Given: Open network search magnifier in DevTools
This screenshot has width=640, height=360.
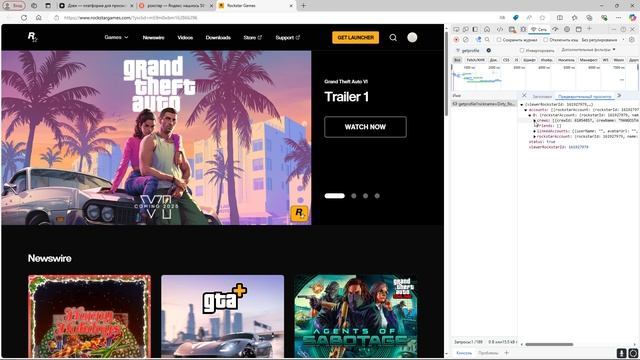Looking at the screenshot, I should point(487,40).
